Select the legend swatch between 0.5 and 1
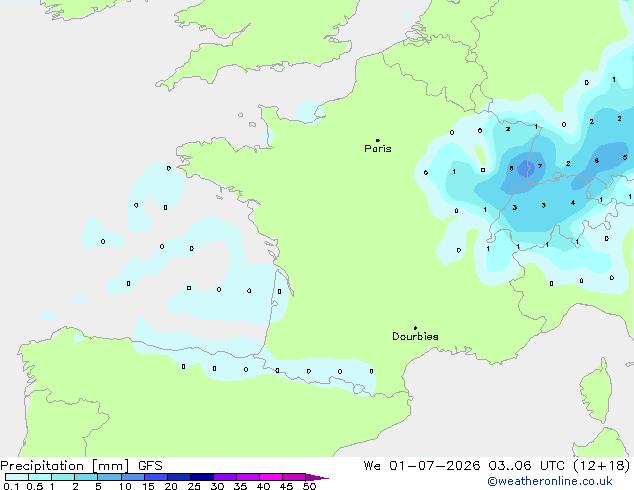634x490 pixels. coord(40,477)
